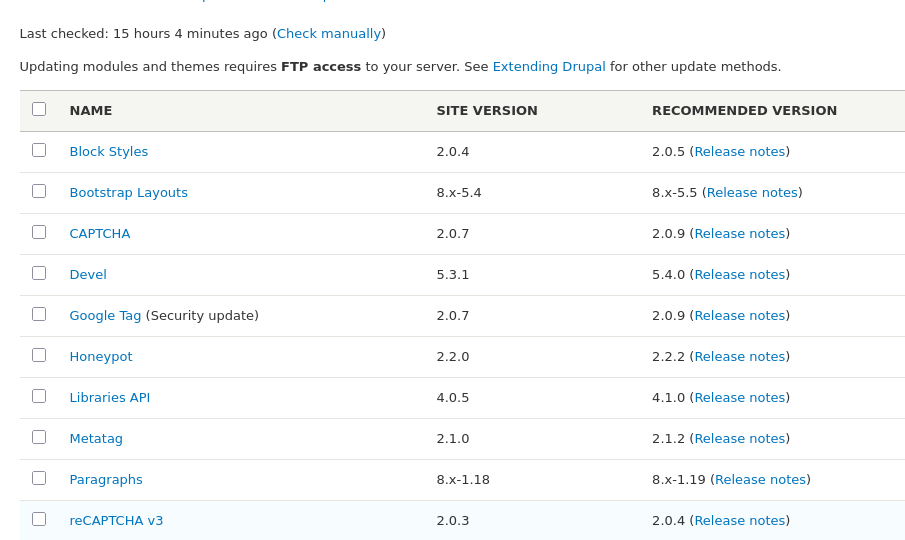
Task: View Release notes for Devel 5.4.0
Action: click(739, 274)
